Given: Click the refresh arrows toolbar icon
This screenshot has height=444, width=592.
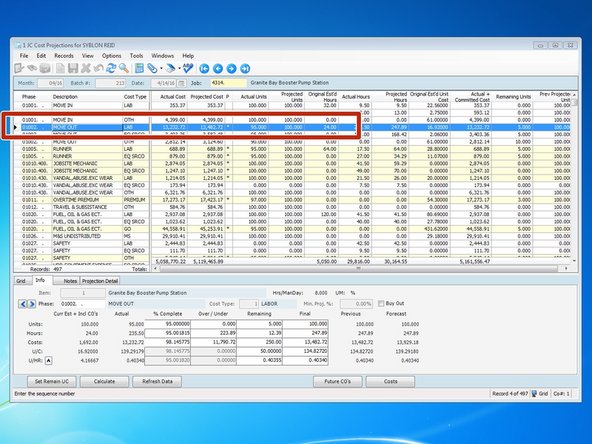Looking at the screenshot, I should 111,68.
